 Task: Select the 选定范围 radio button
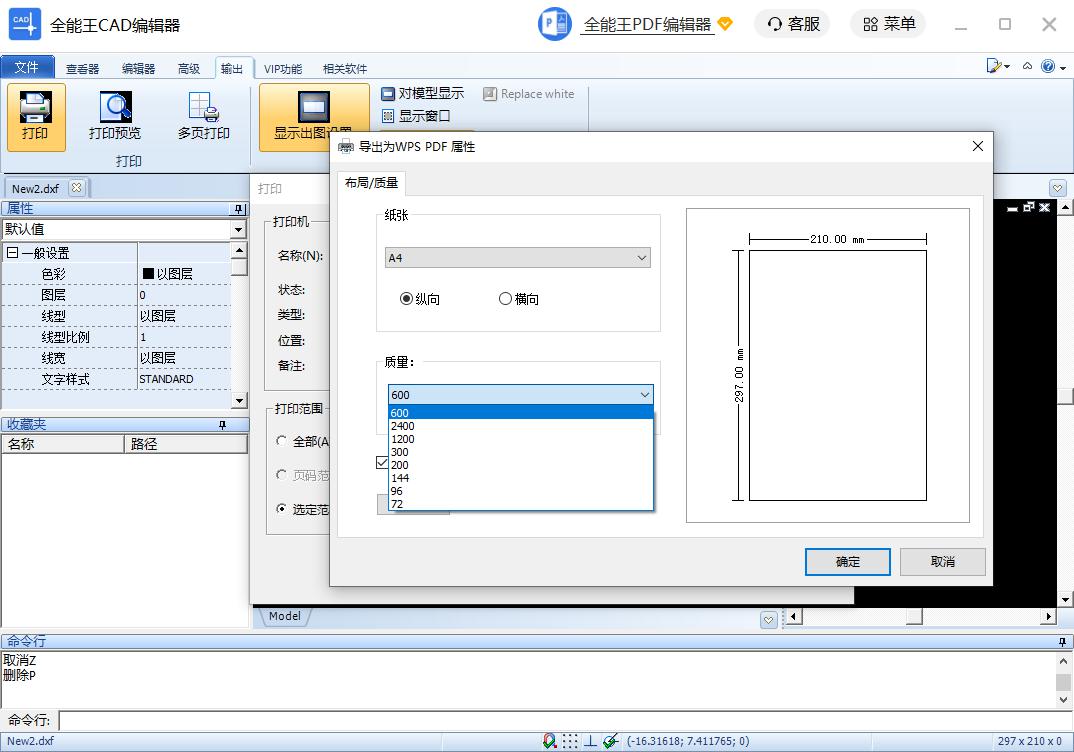[x=282, y=509]
